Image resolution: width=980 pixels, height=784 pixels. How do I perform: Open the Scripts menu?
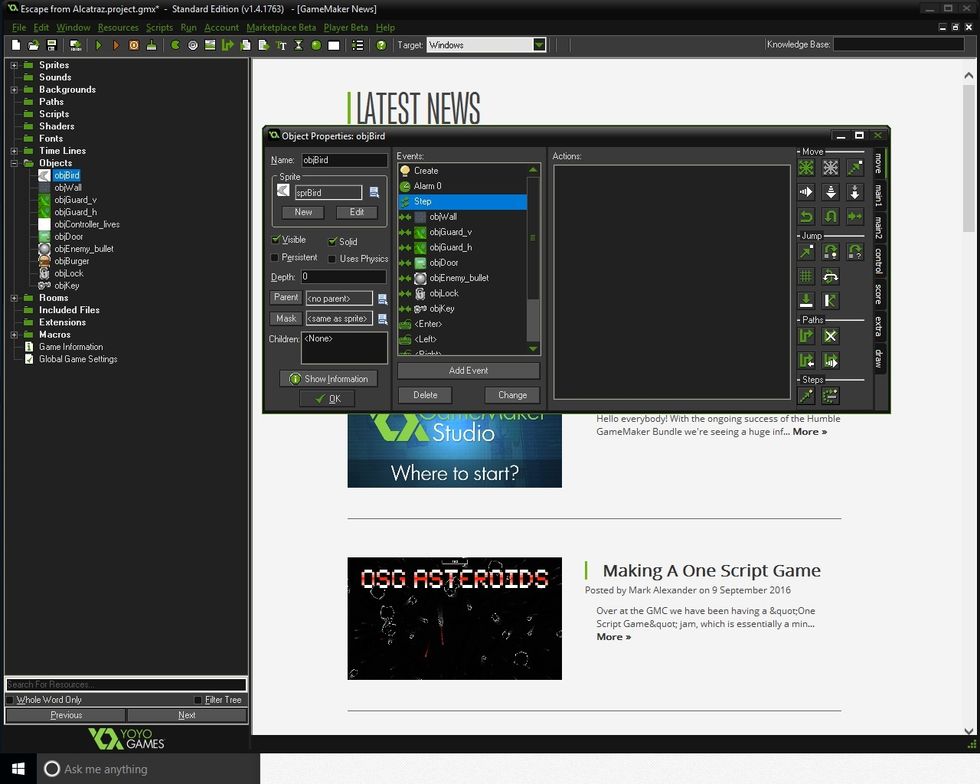[159, 28]
